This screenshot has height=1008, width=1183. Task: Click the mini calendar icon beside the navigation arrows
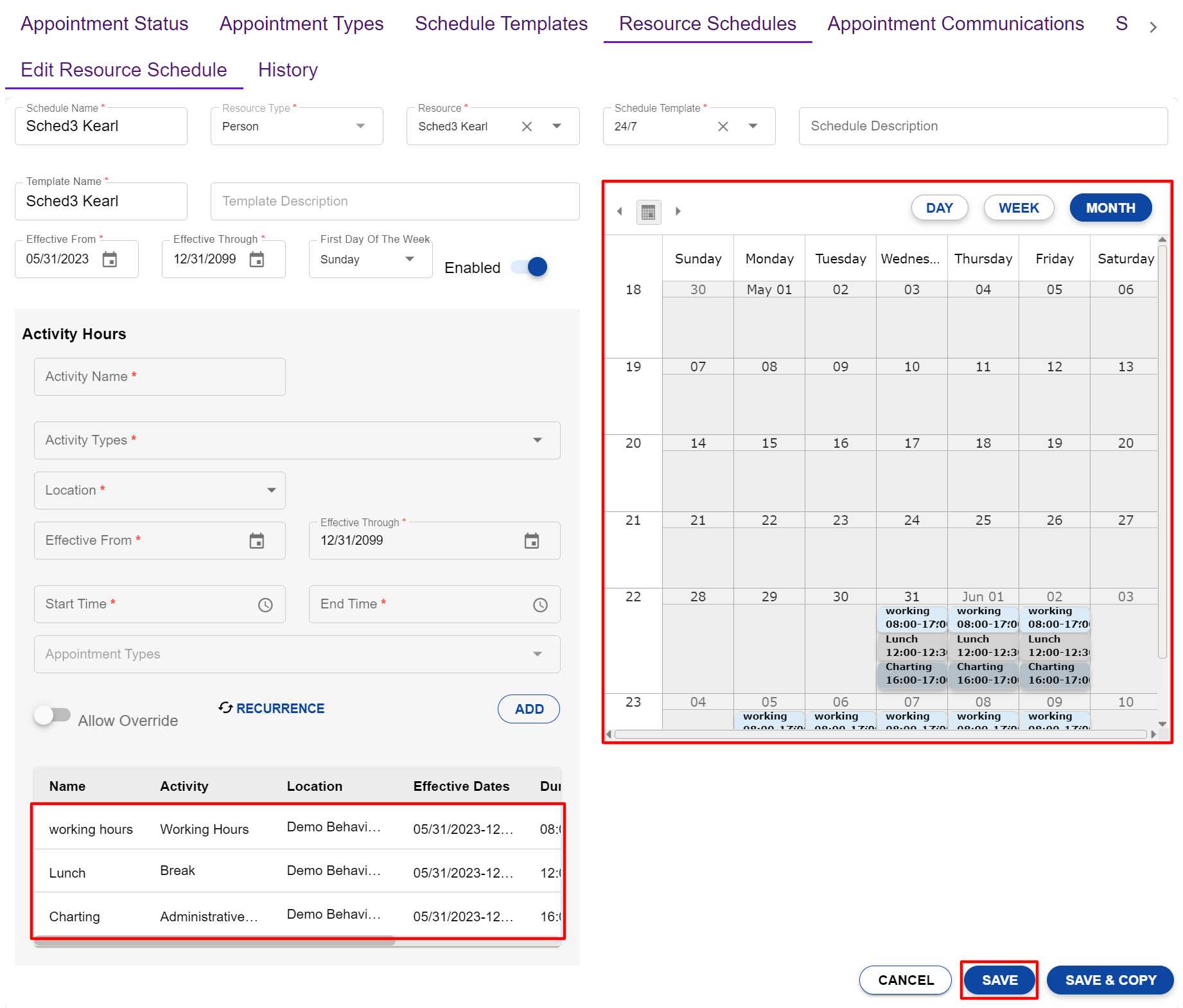pyautogui.click(x=649, y=211)
